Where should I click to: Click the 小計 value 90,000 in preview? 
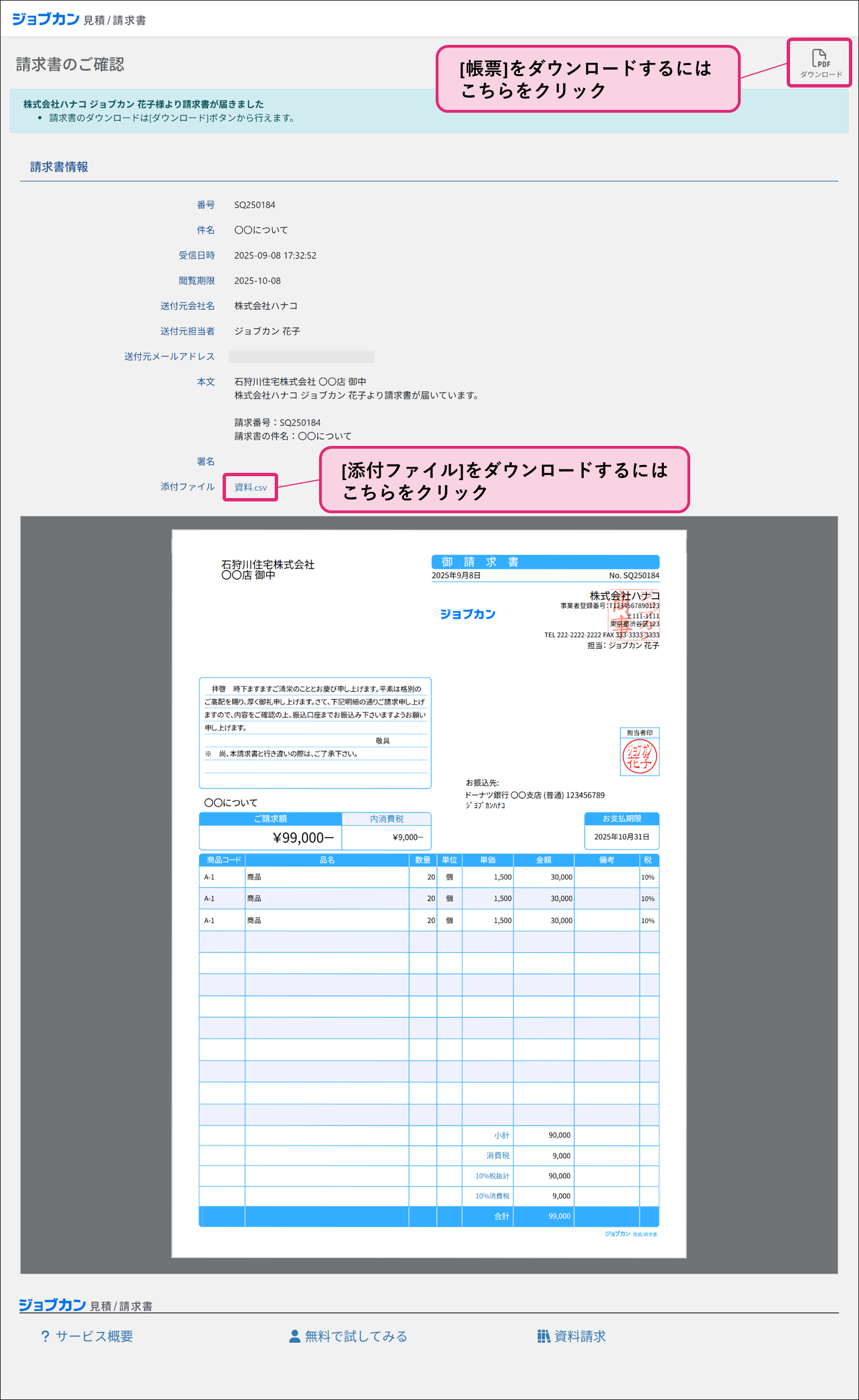pyautogui.click(x=560, y=1135)
